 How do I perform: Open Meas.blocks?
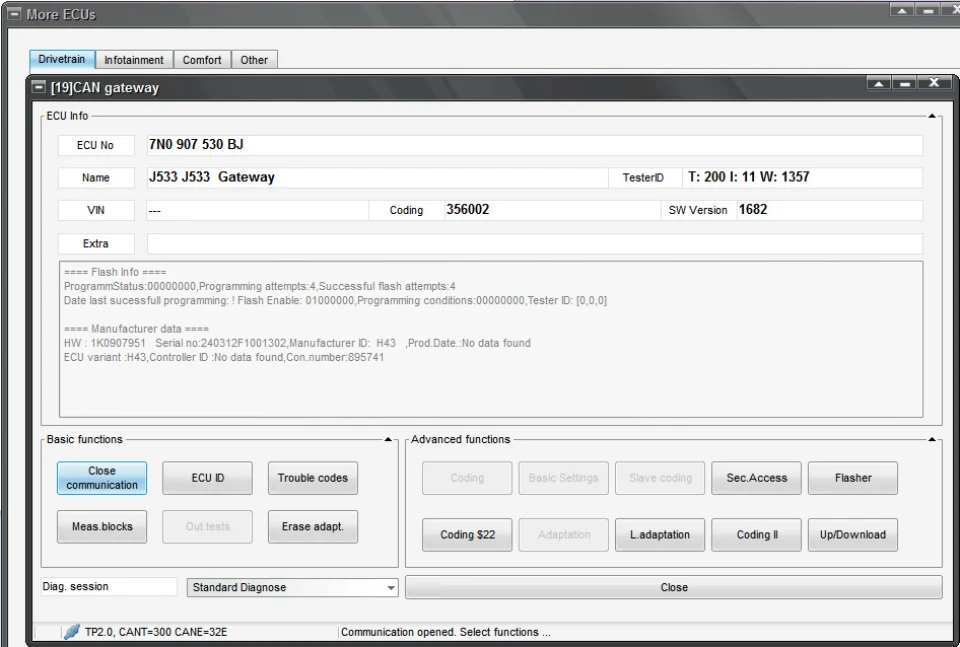click(102, 527)
